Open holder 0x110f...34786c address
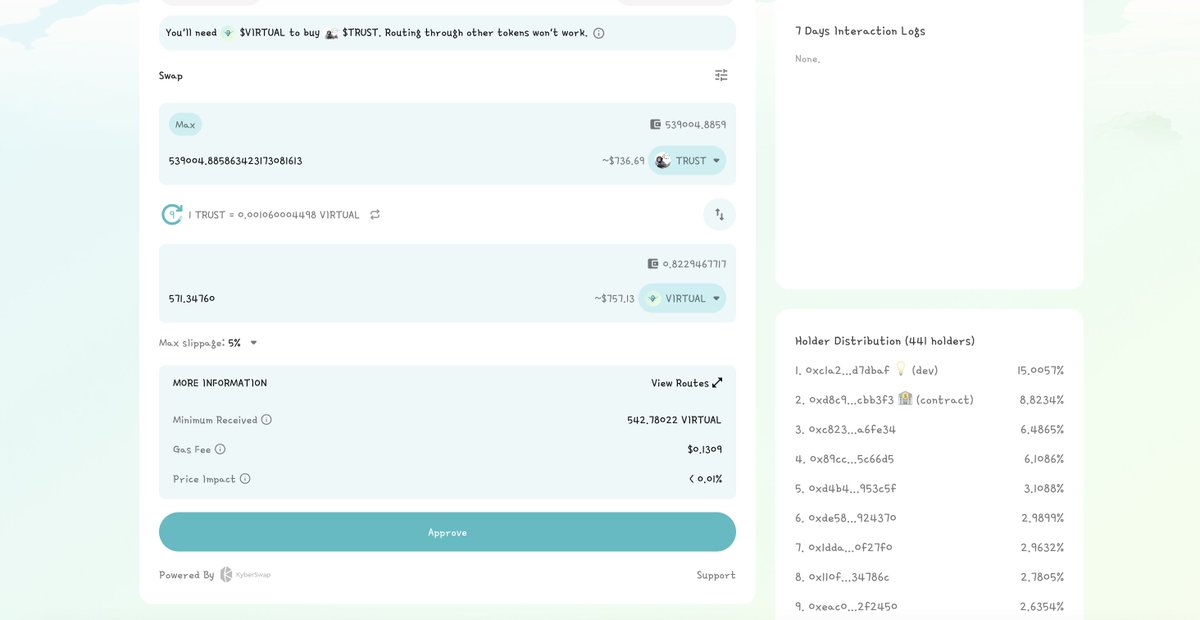 849,577
